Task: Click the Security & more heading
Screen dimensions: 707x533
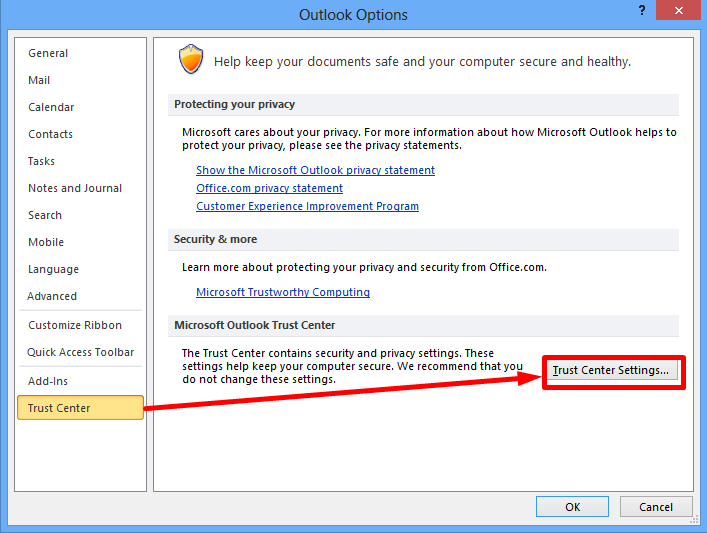Action: pos(216,239)
